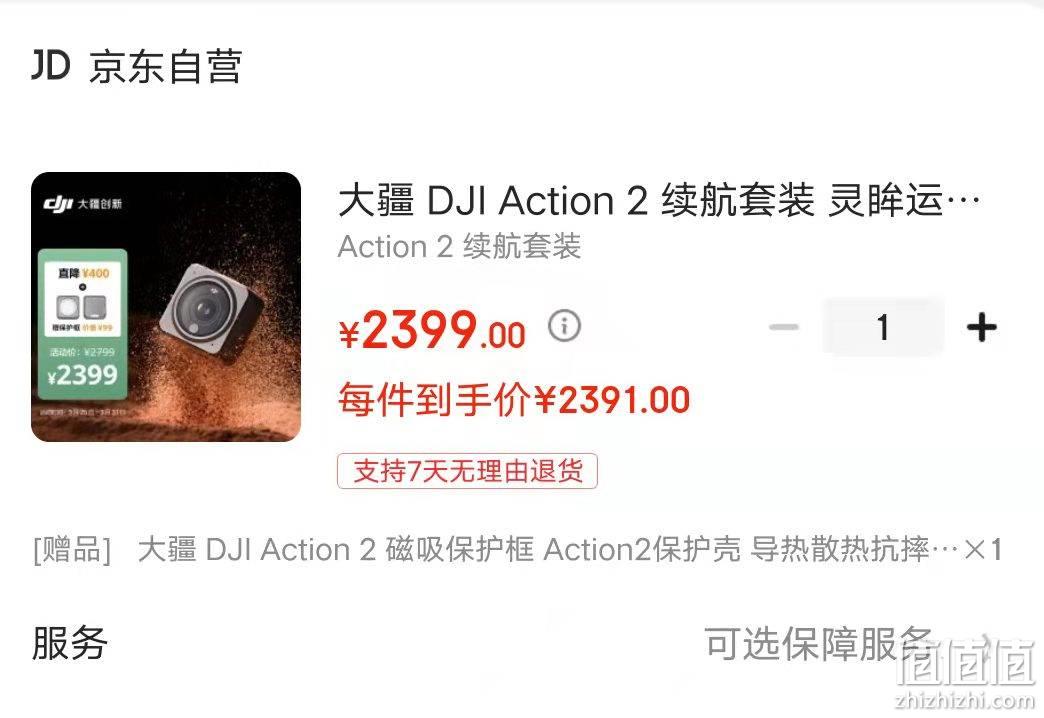Click the 支持7天无理由退货 tag
This screenshot has height=718, width=1044.
click(467, 471)
